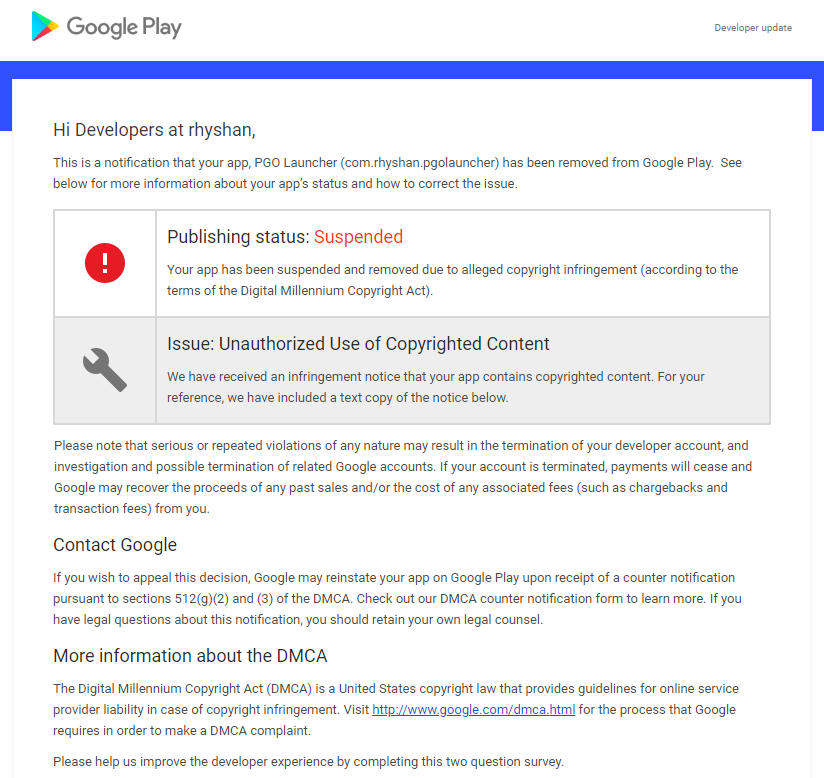Click the 'Developer update' header label

753,28
